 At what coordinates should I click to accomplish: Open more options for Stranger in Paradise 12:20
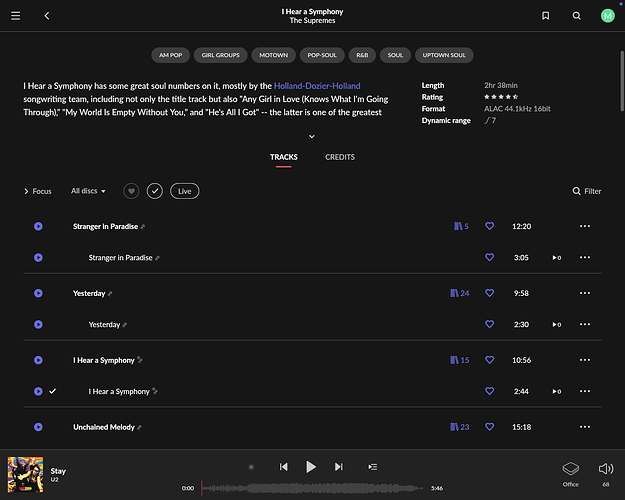click(585, 226)
